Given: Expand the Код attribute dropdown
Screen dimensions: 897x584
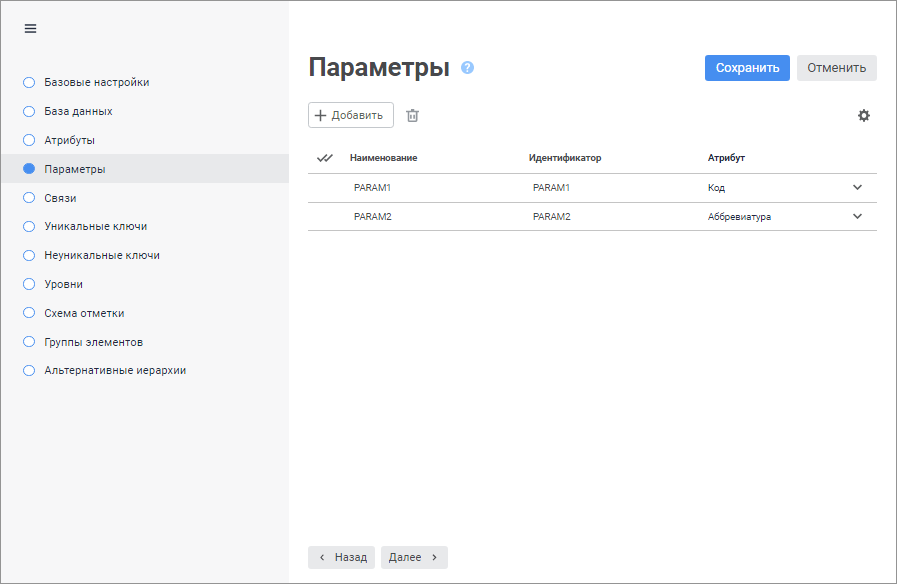Looking at the screenshot, I should [x=857, y=187].
